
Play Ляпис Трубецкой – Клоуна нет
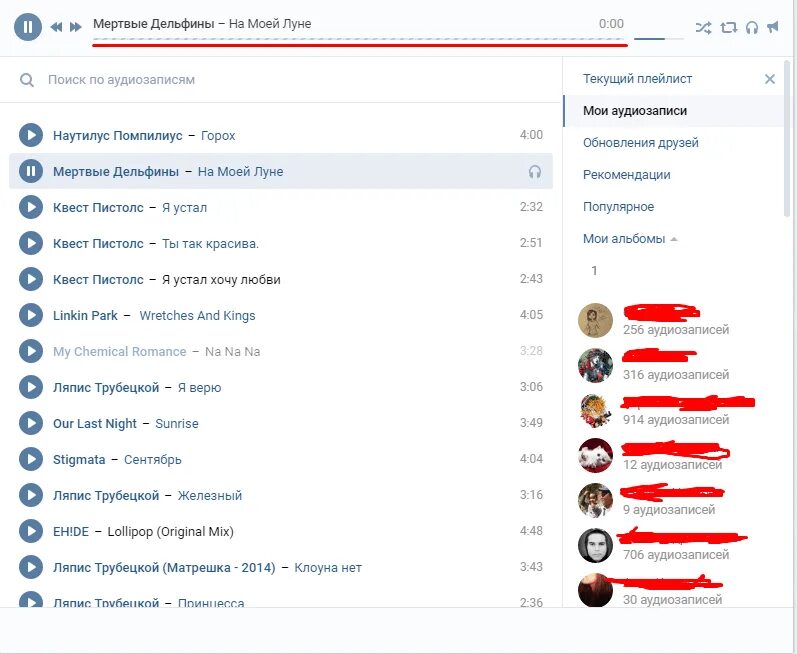[x=31, y=568]
